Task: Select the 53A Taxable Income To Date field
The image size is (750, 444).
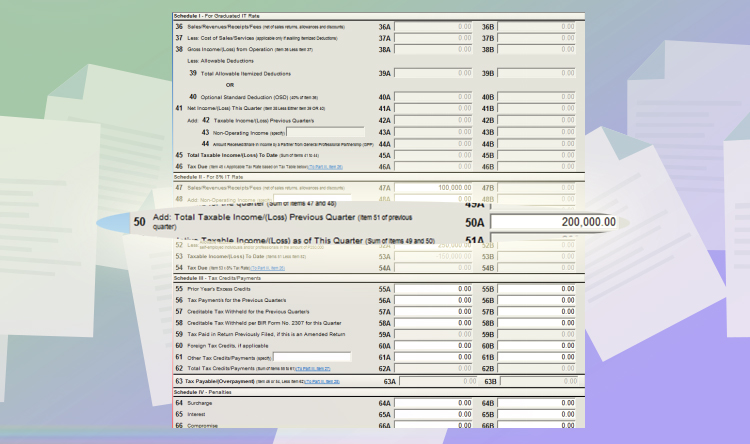Action: [433, 256]
